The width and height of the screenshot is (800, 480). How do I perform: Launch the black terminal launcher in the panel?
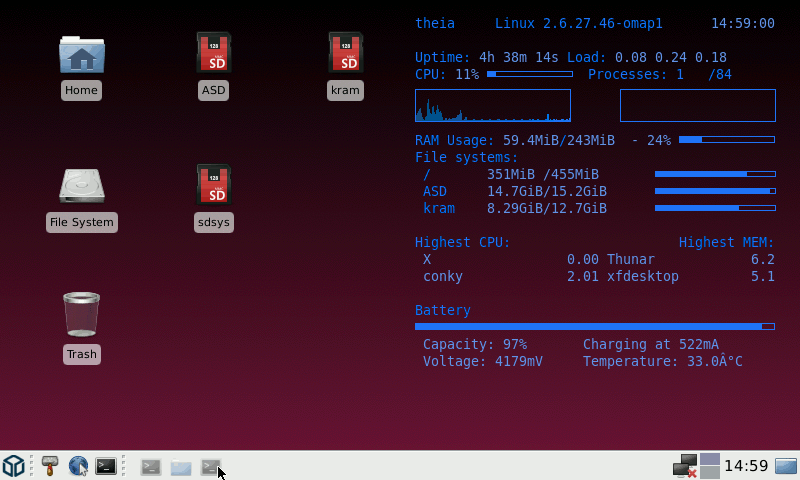(x=106, y=466)
